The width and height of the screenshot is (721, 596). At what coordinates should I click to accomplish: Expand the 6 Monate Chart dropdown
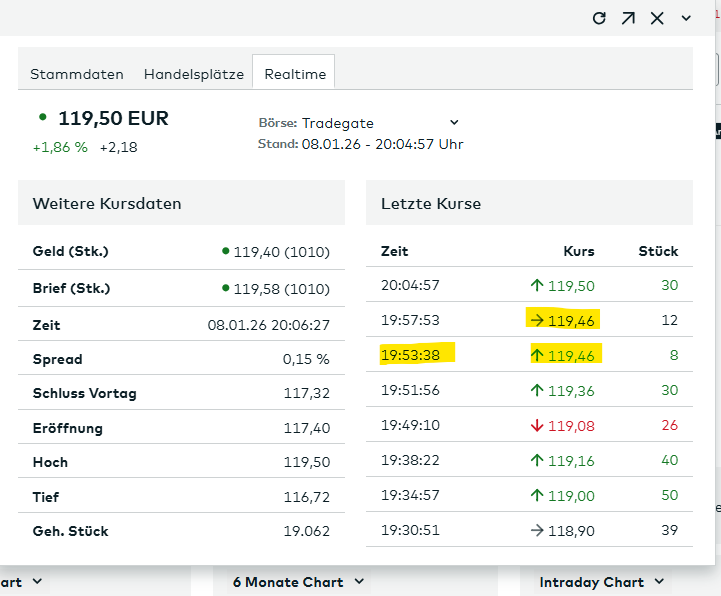click(298, 582)
